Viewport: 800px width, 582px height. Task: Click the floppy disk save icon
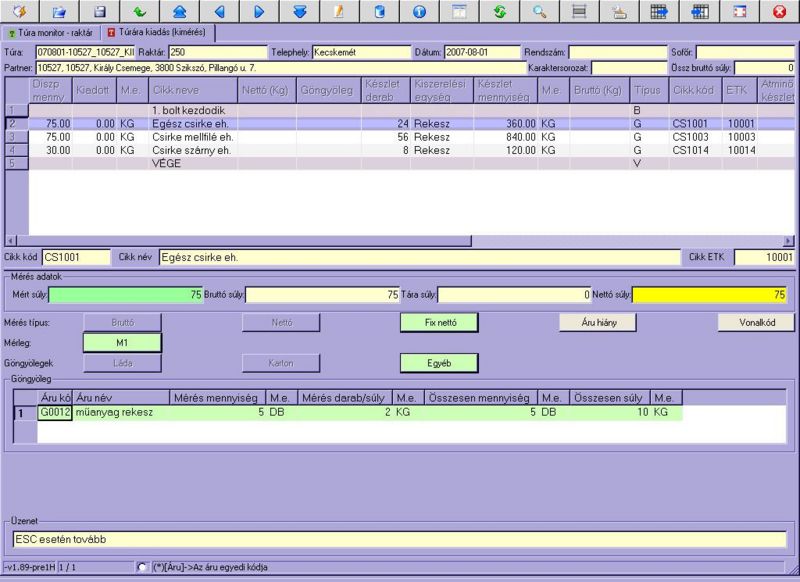[99, 11]
